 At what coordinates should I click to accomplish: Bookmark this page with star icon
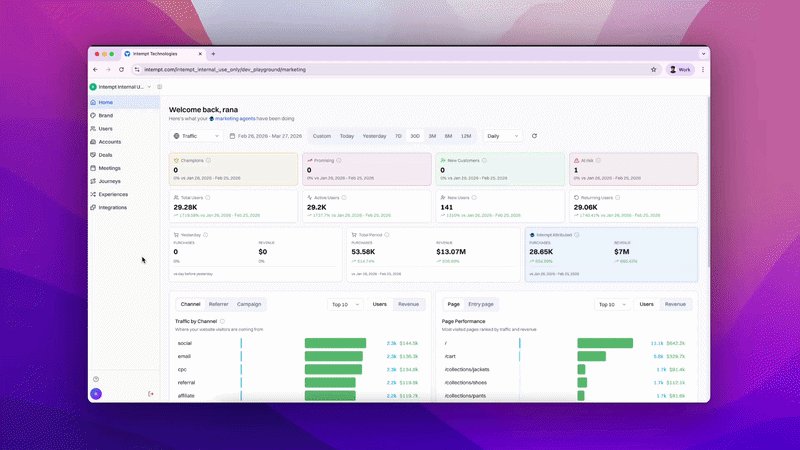pyautogui.click(x=654, y=69)
